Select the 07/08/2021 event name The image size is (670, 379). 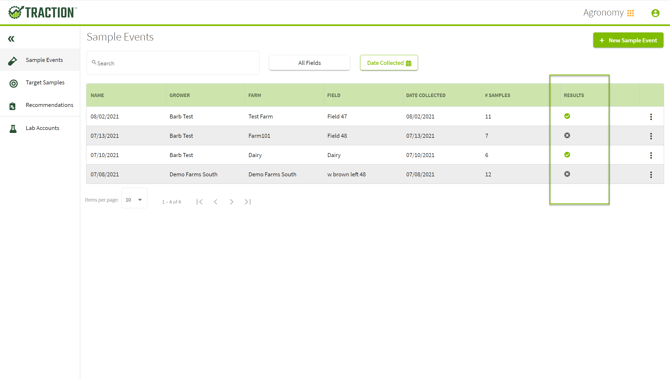(x=105, y=174)
